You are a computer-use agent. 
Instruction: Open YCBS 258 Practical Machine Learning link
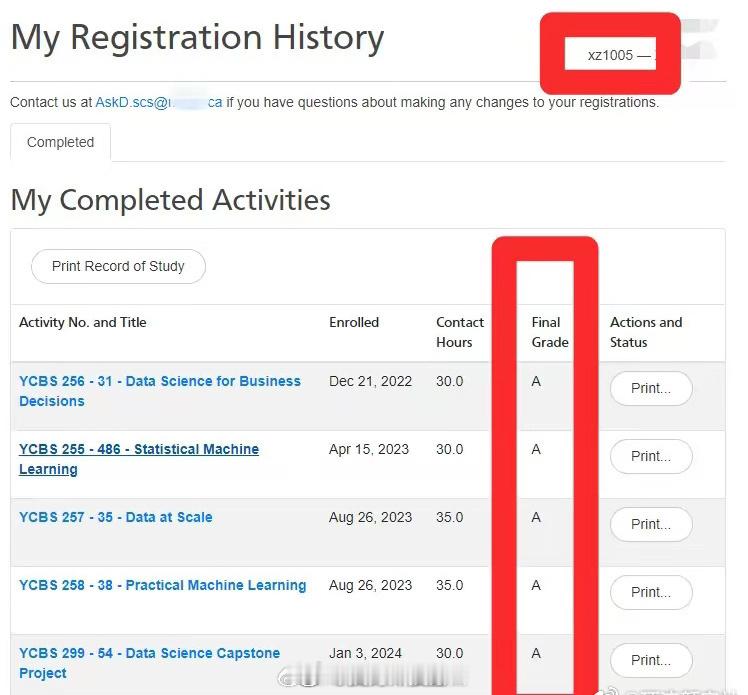point(163,585)
